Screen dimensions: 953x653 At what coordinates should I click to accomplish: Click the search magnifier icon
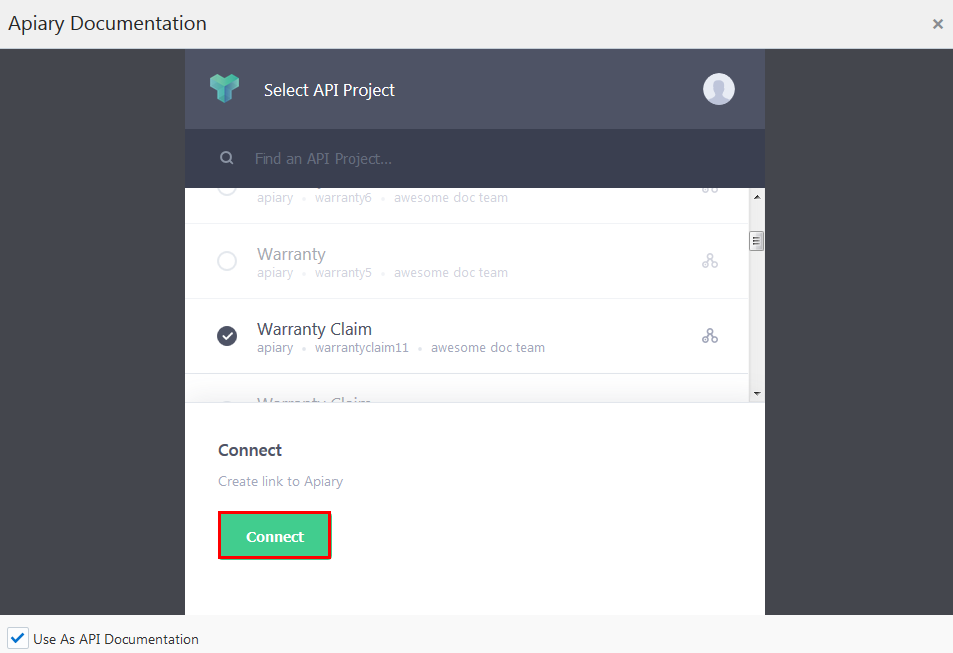pyautogui.click(x=226, y=157)
